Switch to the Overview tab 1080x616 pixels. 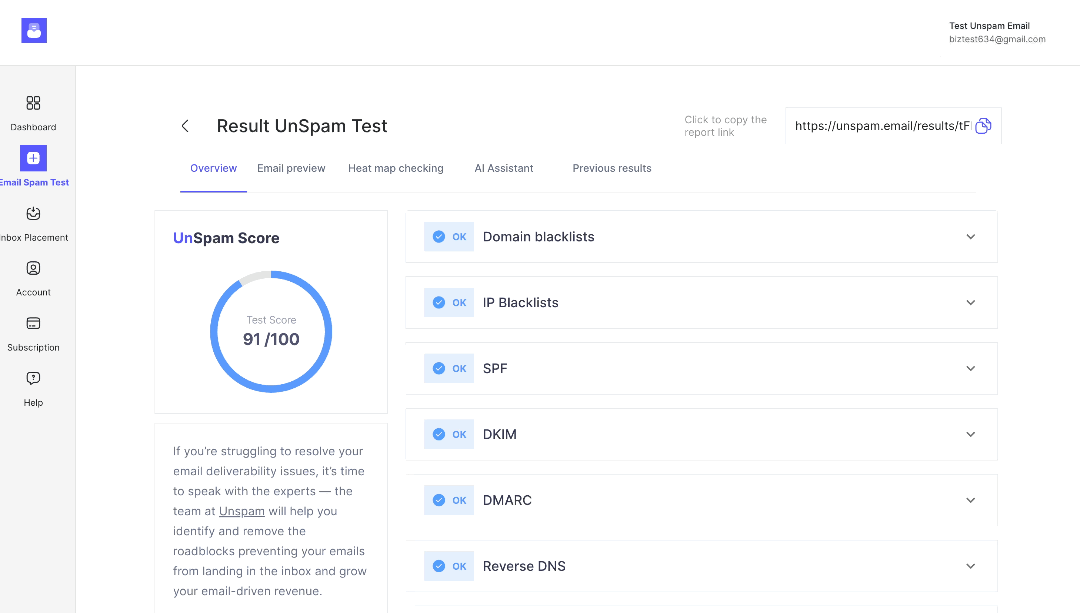(214, 168)
